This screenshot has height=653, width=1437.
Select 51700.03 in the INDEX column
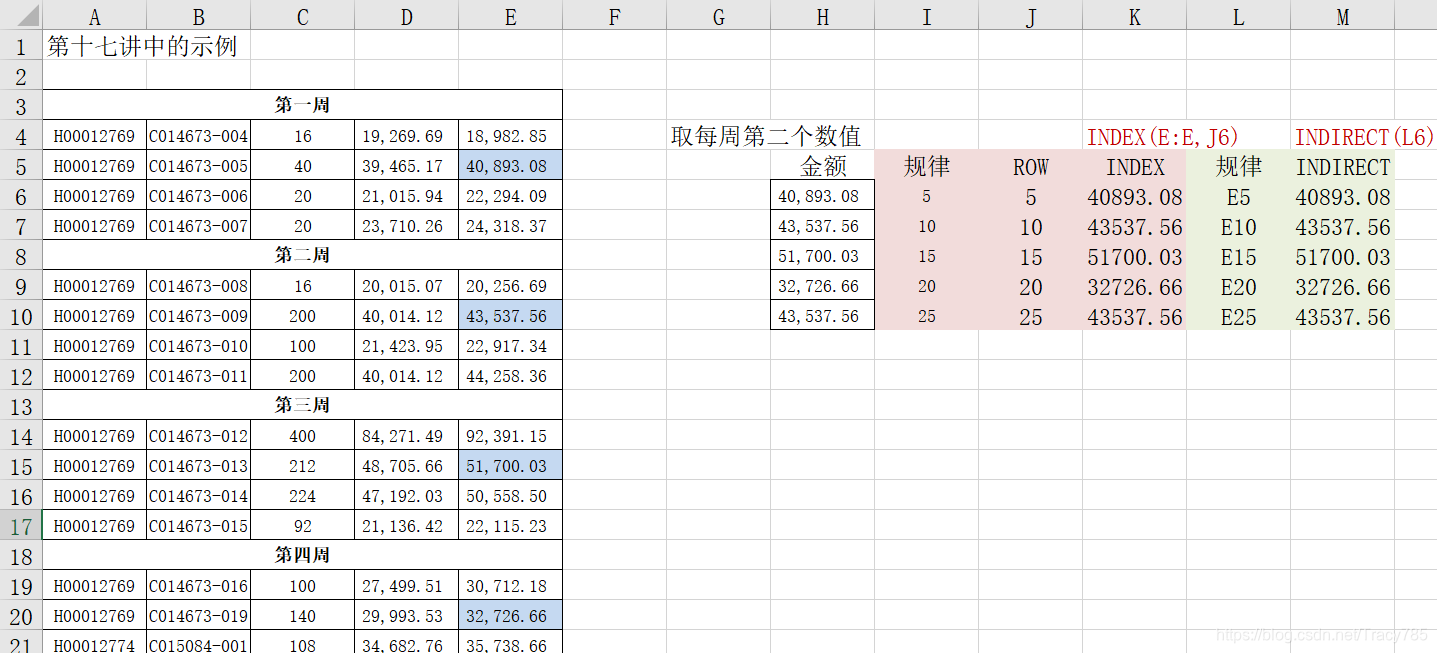click(1134, 257)
